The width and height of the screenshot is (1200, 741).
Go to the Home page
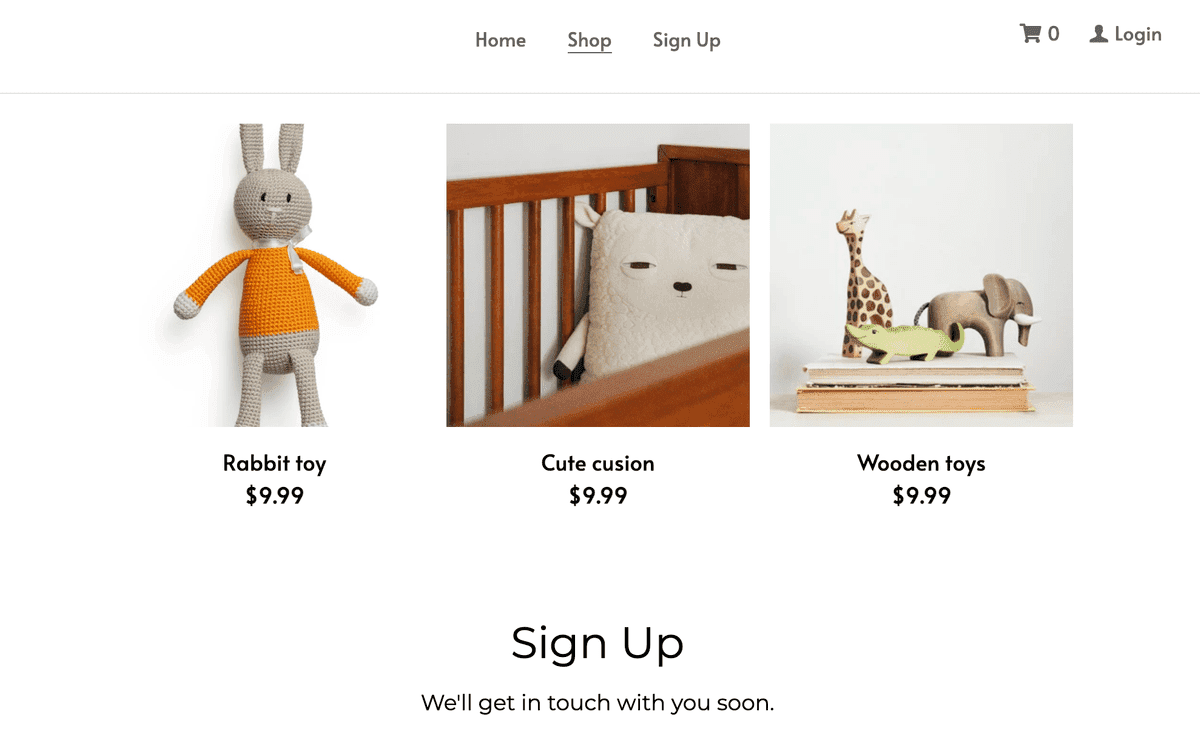tap(500, 40)
